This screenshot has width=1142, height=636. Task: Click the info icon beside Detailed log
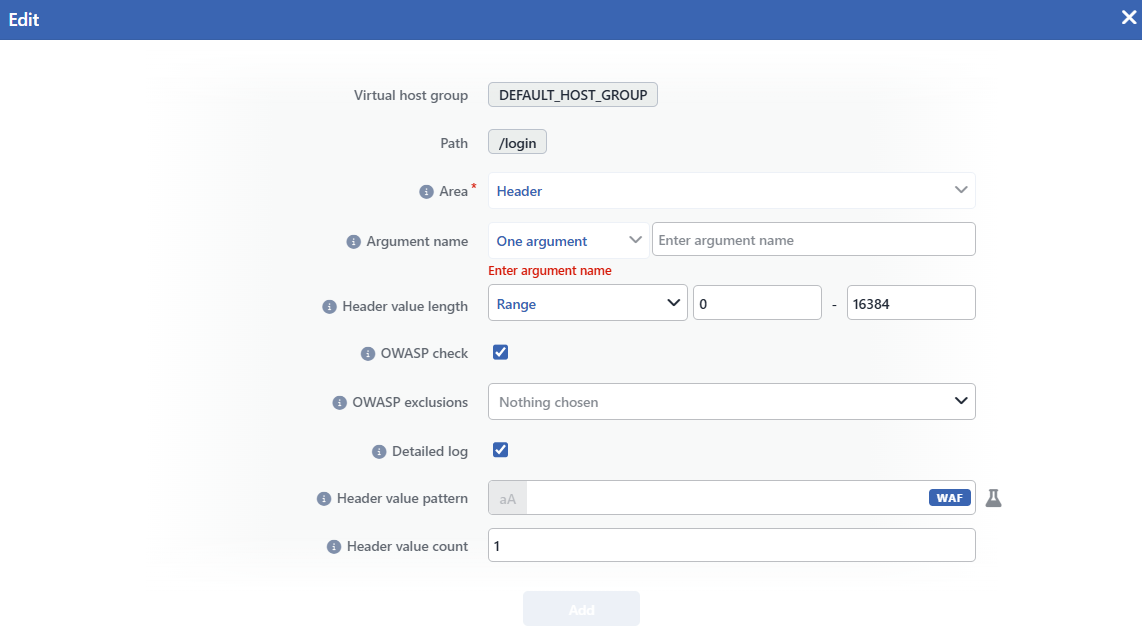tap(379, 452)
